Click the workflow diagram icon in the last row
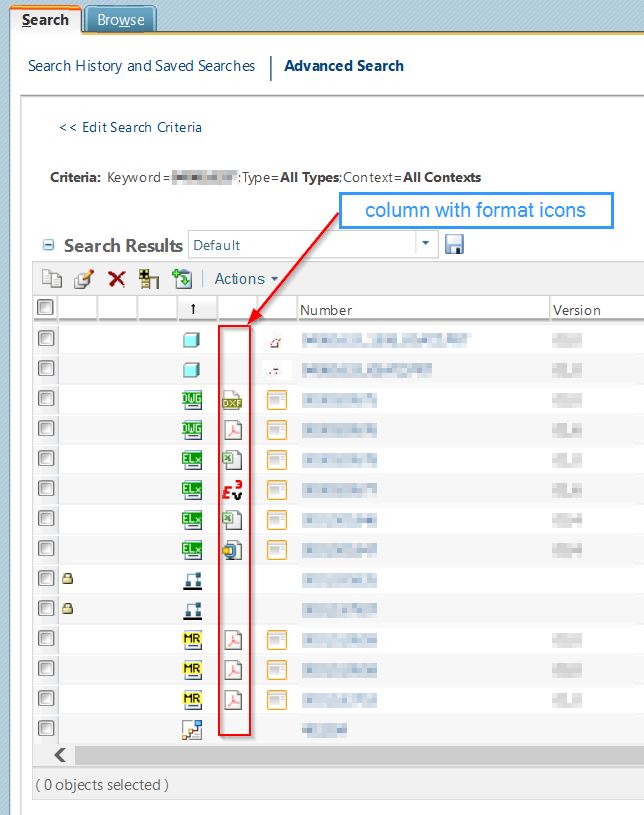644x815 pixels. pos(192,730)
